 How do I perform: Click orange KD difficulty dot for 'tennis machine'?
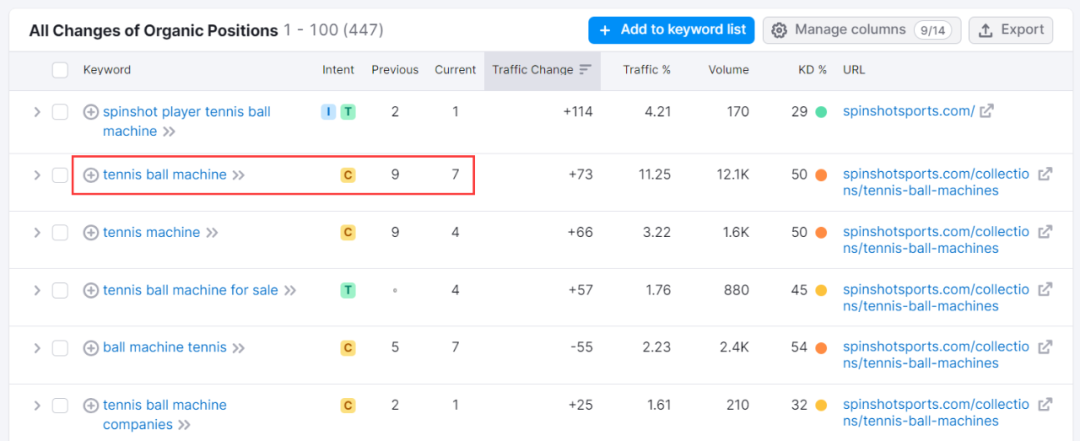click(821, 233)
